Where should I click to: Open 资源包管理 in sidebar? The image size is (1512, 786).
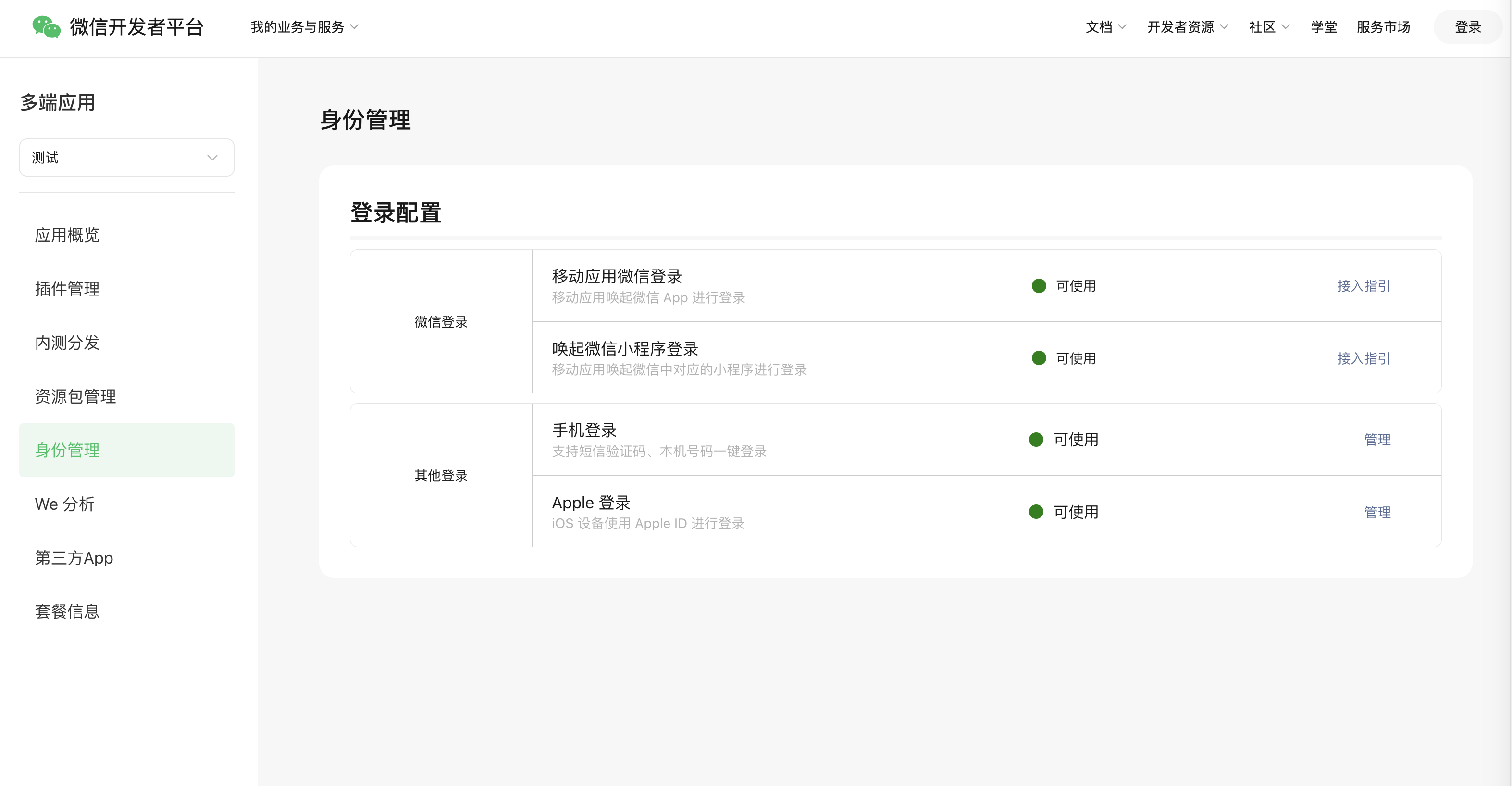pyautogui.click(x=127, y=396)
